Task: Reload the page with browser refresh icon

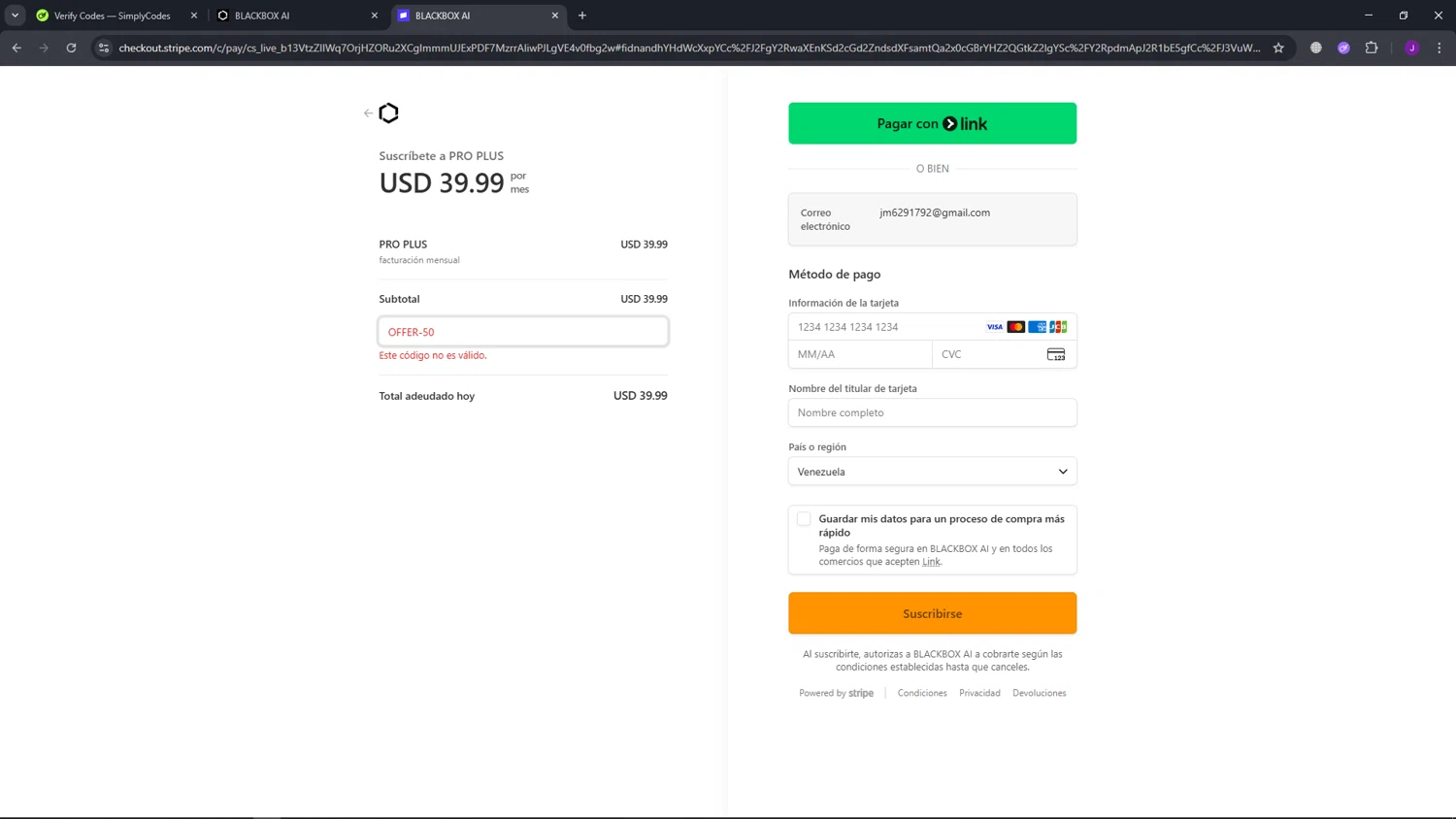Action: click(x=71, y=48)
